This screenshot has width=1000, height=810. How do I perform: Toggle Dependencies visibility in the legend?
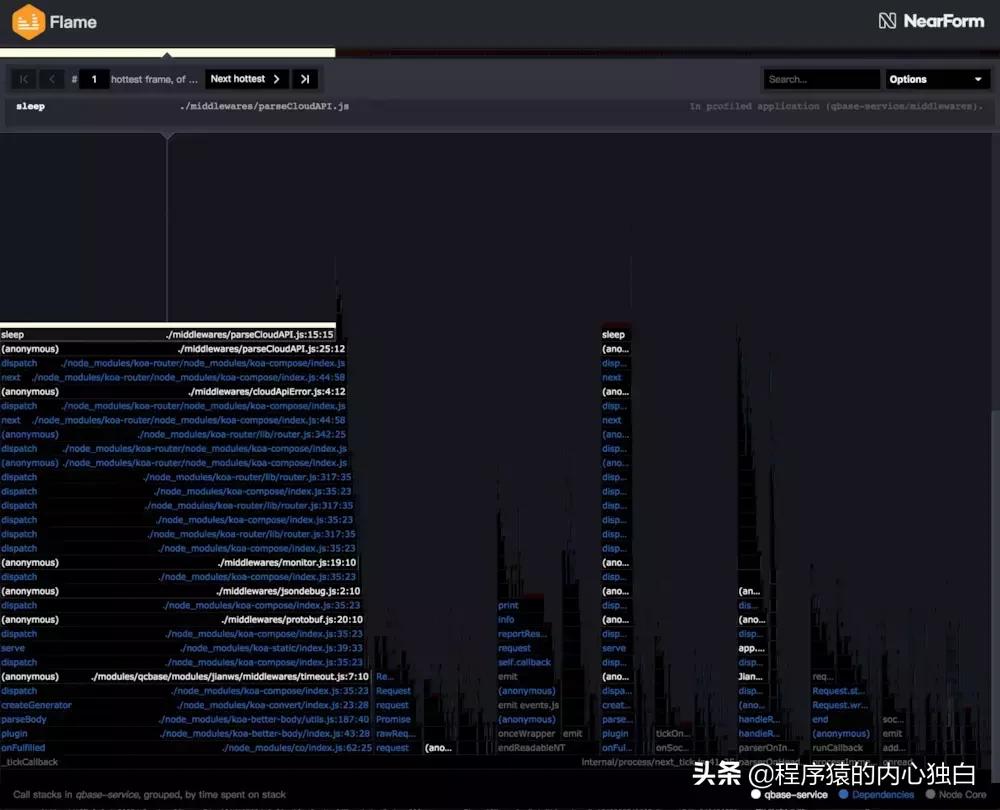[876, 794]
